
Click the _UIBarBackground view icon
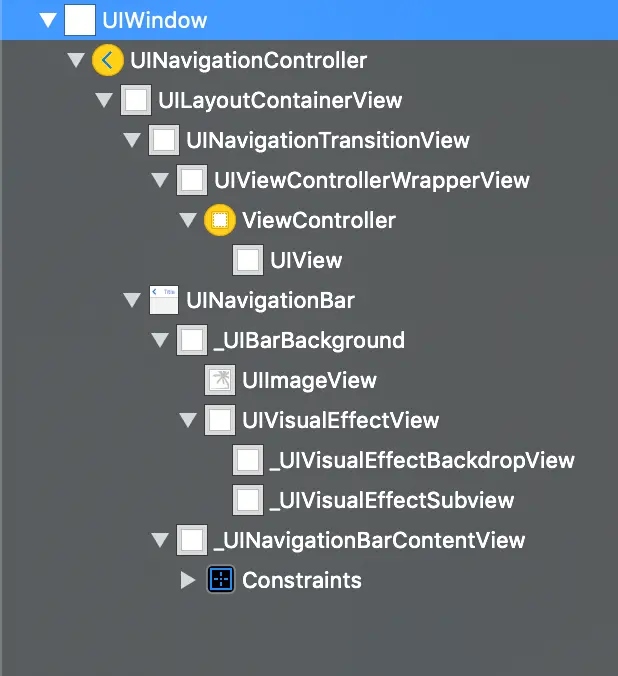pos(191,340)
